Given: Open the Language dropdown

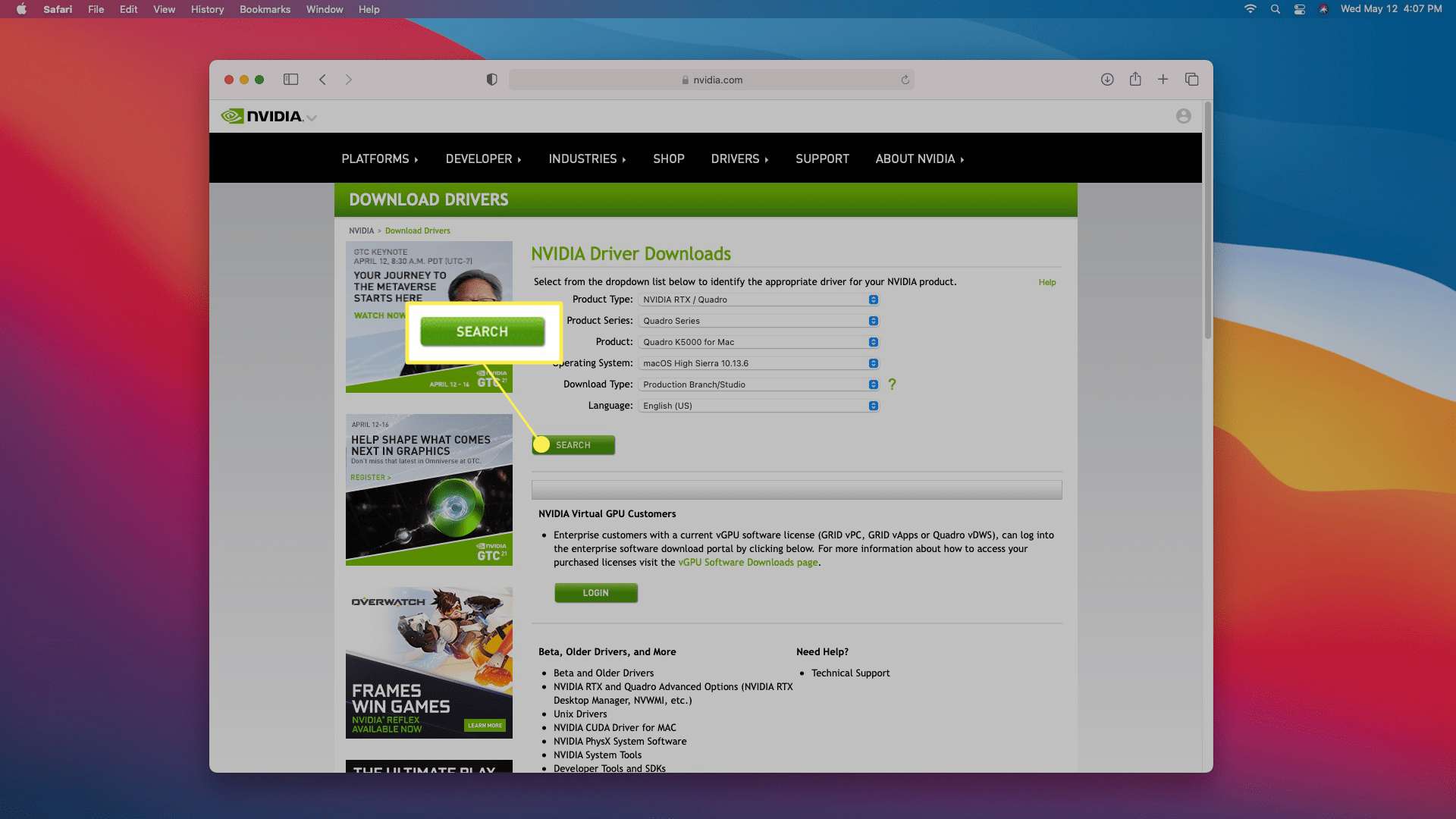Looking at the screenshot, I should click(758, 406).
